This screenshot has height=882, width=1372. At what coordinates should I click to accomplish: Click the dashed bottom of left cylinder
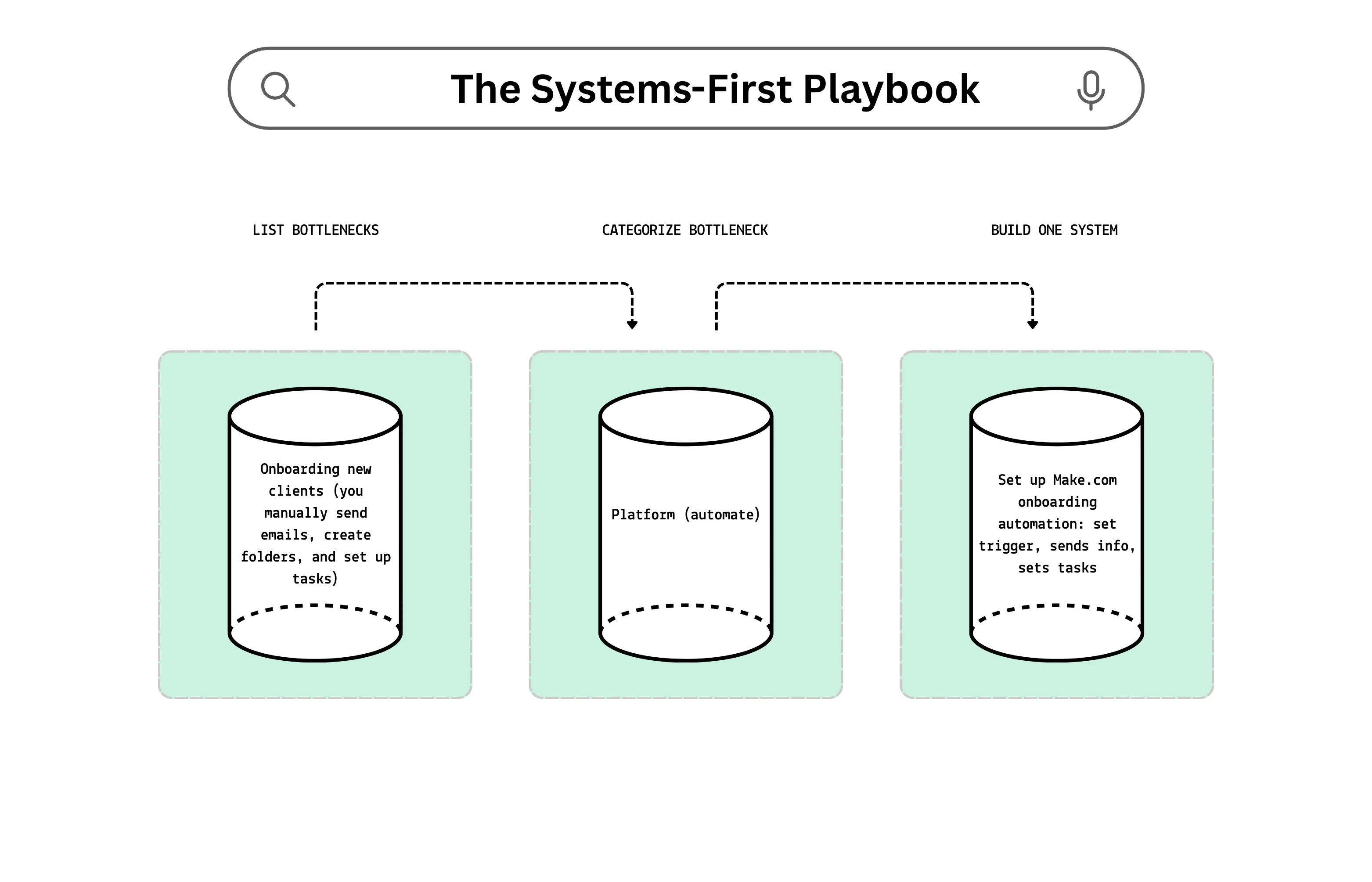coord(315,605)
